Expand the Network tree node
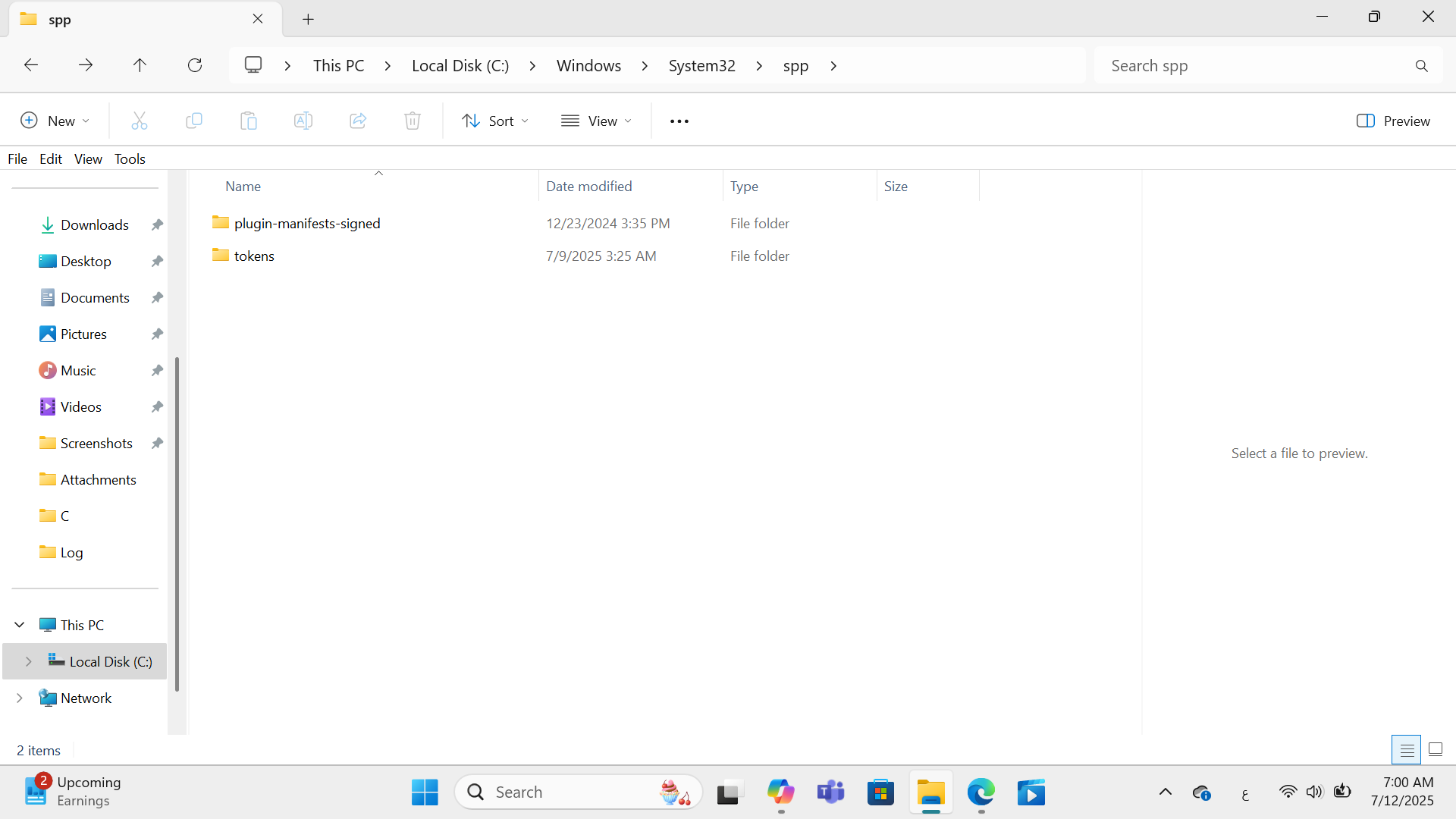Viewport: 1456px width, 819px height. click(20, 698)
